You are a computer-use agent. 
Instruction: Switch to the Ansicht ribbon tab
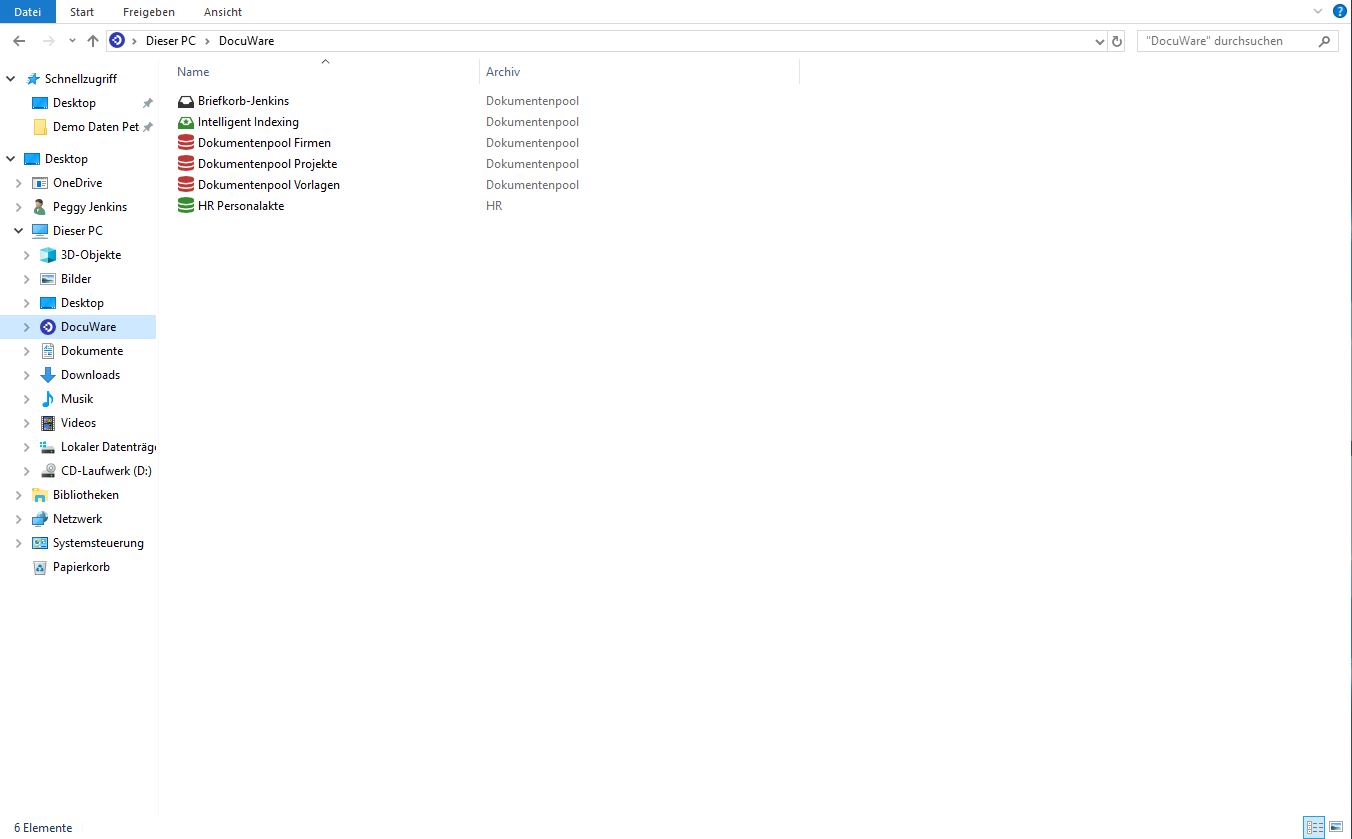click(222, 11)
